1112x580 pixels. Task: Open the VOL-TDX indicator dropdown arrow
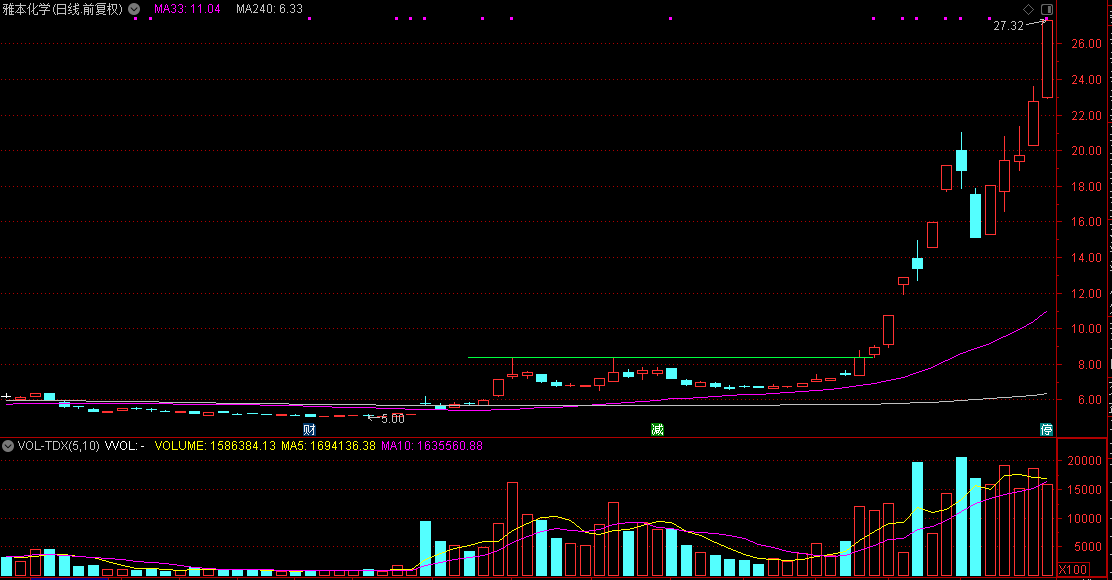(8, 446)
